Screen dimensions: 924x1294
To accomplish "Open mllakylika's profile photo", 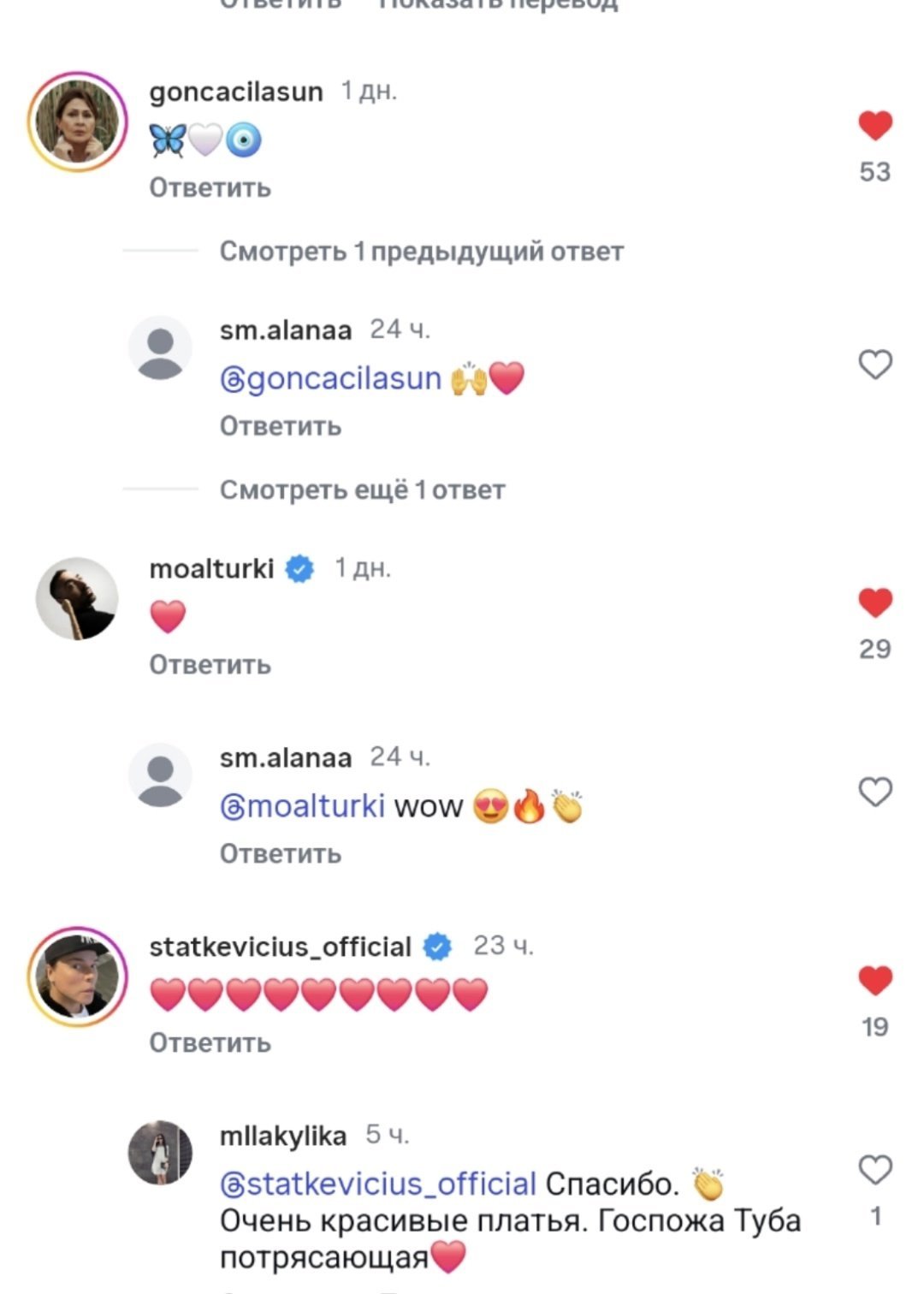I will [160, 1152].
